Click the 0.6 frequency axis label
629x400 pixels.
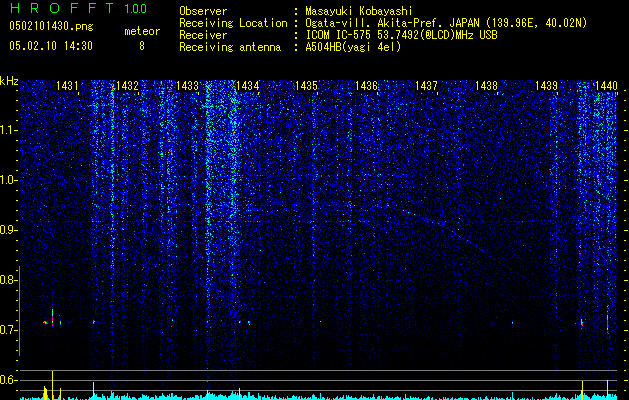pyautogui.click(x=8, y=380)
